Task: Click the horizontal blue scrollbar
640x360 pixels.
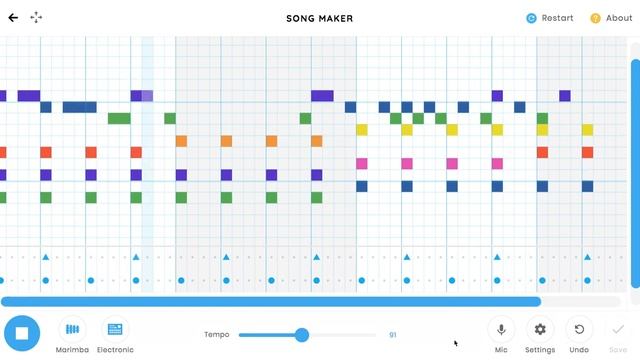Action: tap(271, 302)
